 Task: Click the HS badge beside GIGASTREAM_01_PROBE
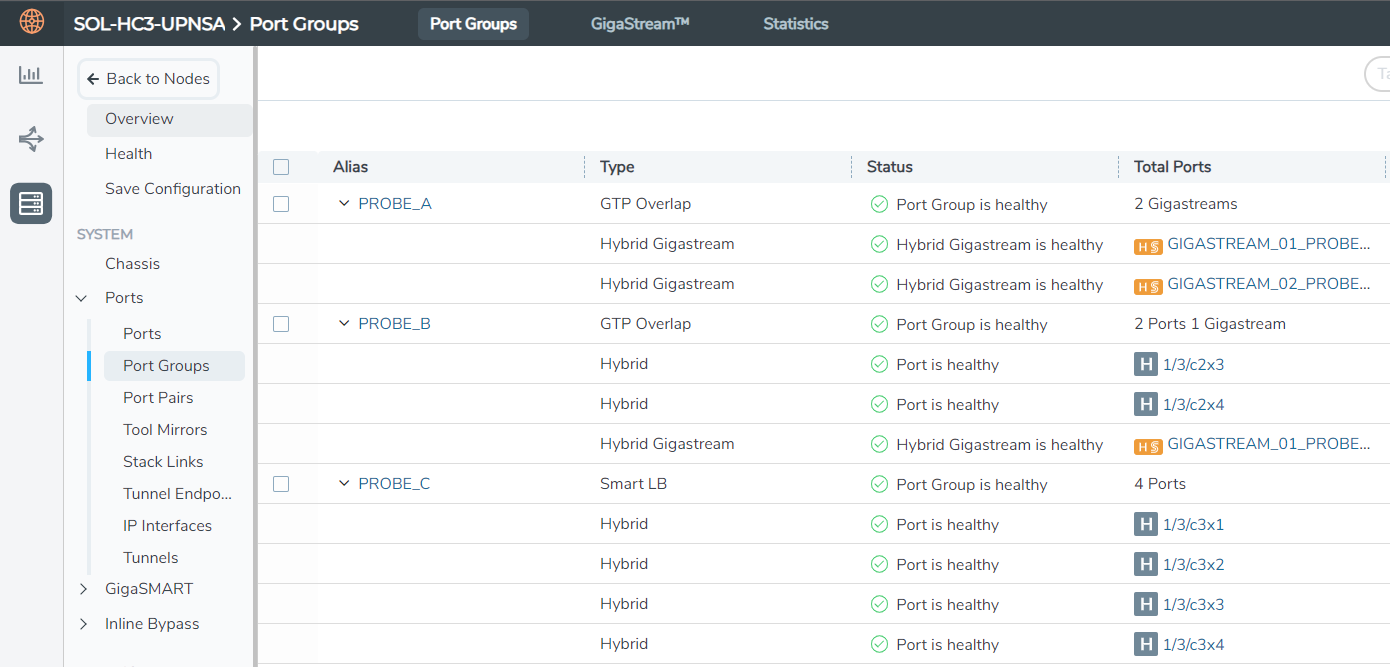click(1148, 243)
